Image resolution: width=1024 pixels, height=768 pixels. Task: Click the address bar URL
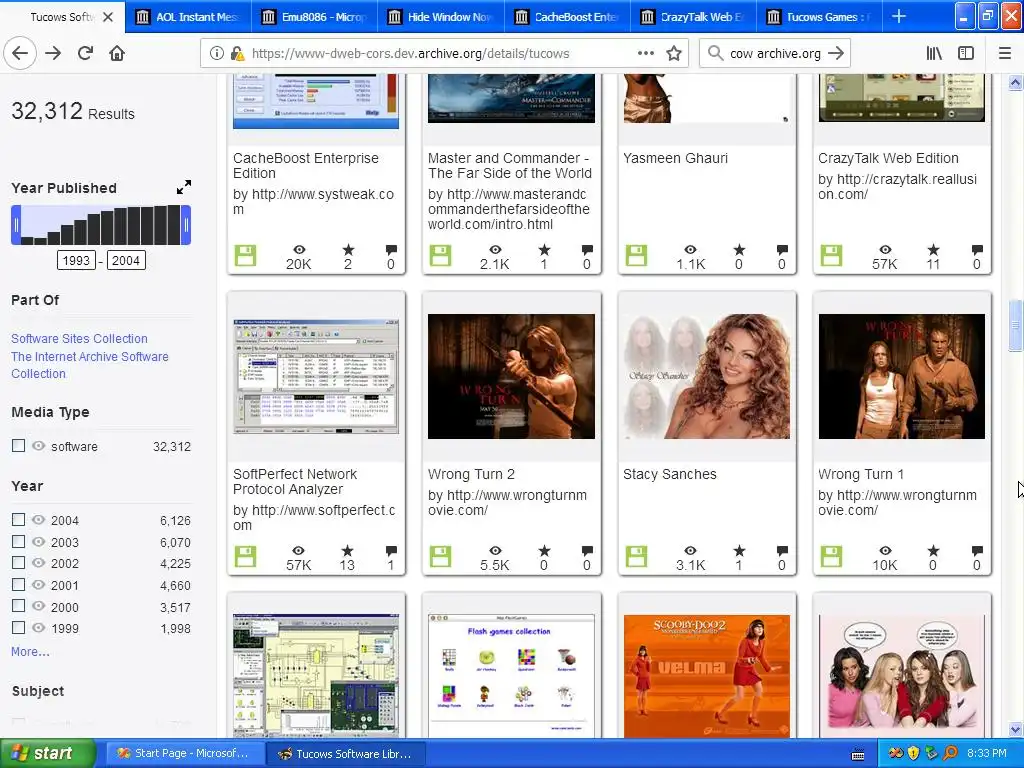tap(410, 54)
